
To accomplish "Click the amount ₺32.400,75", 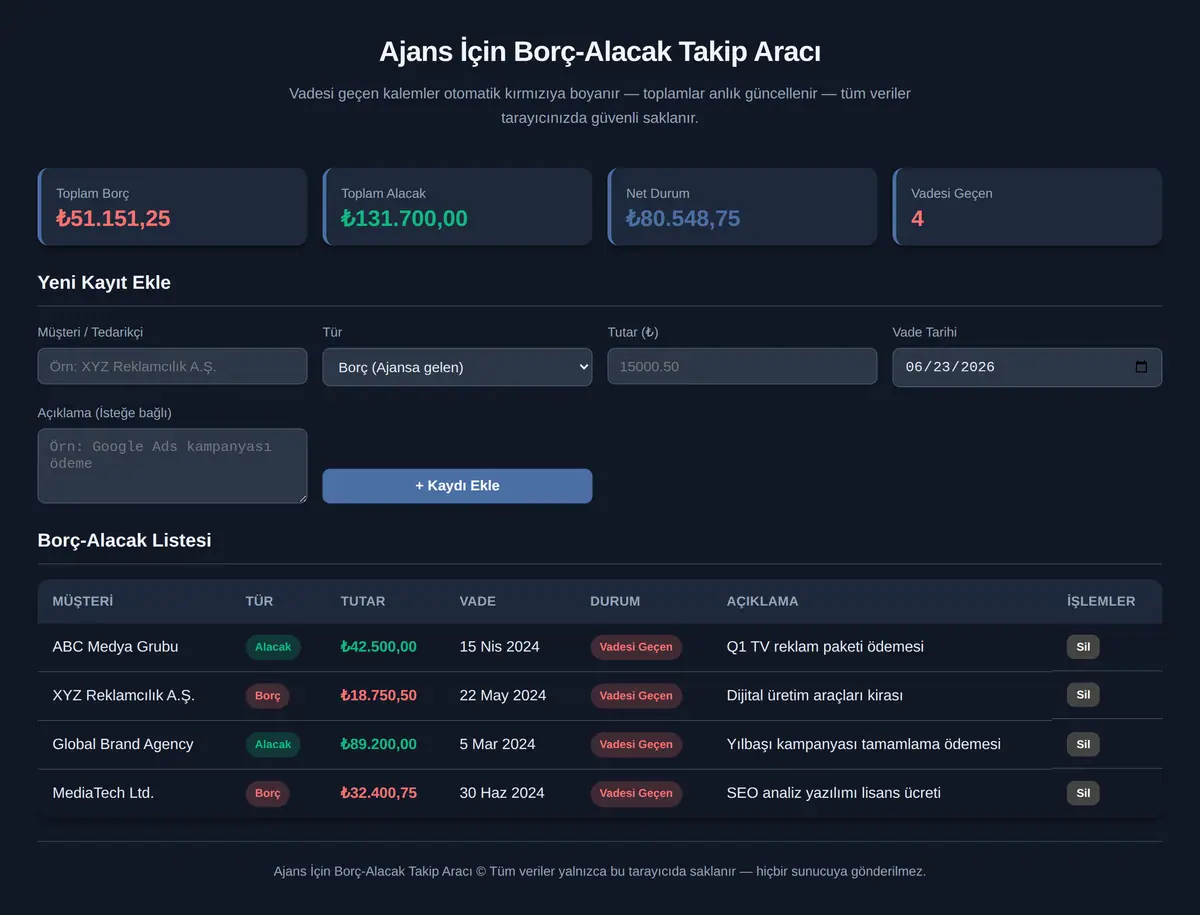I will coord(378,793).
